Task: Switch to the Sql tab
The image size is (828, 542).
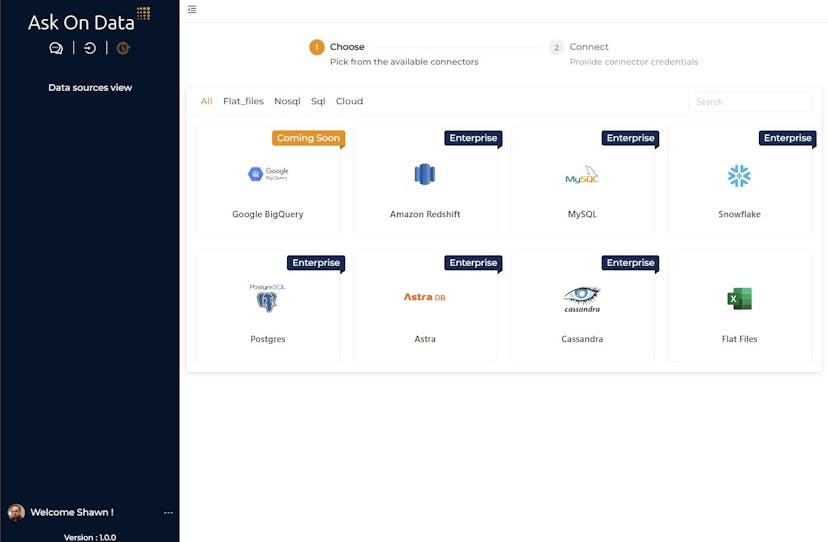Action: pyautogui.click(x=318, y=101)
